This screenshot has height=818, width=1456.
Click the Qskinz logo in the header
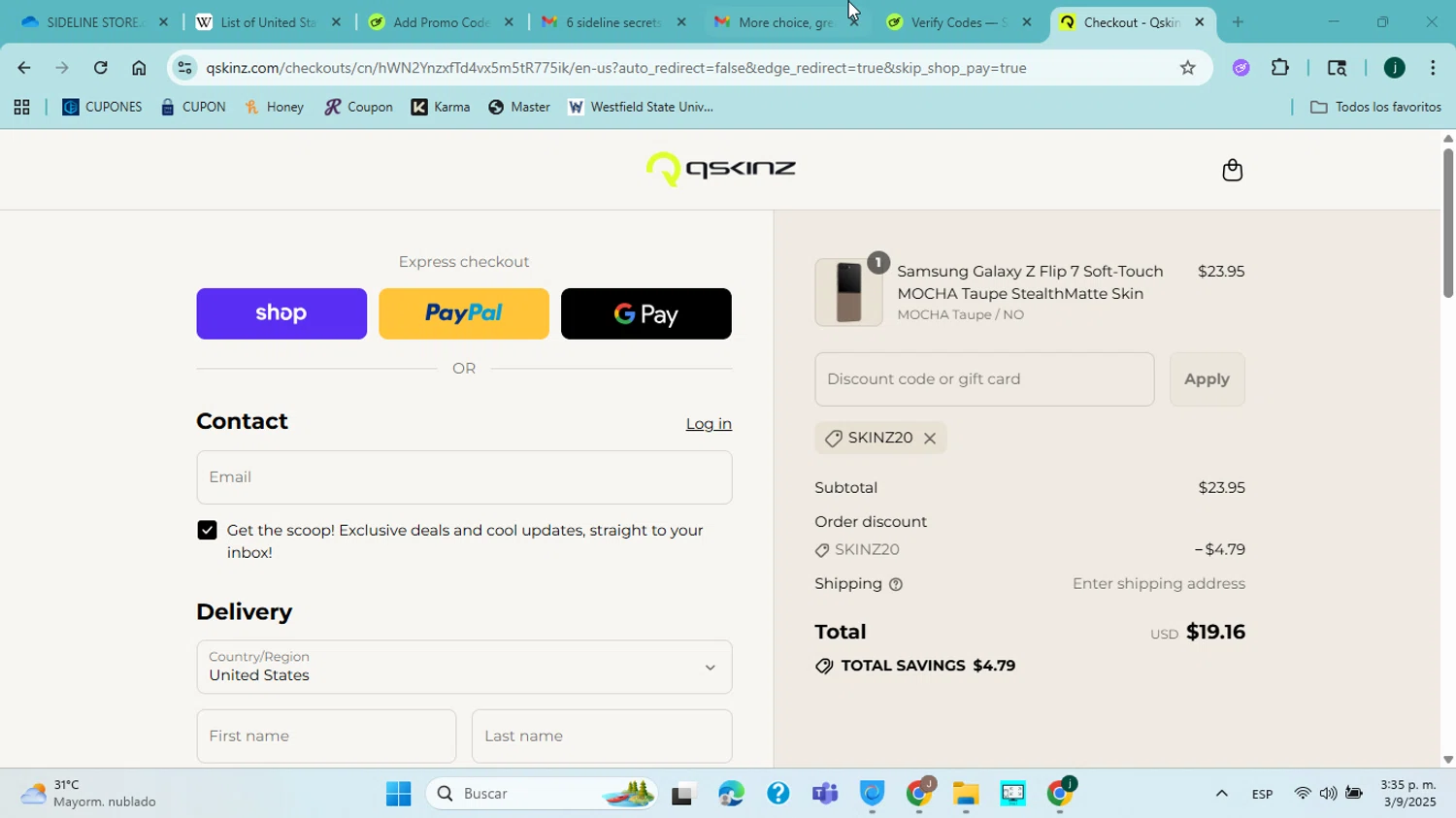tap(720, 169)
